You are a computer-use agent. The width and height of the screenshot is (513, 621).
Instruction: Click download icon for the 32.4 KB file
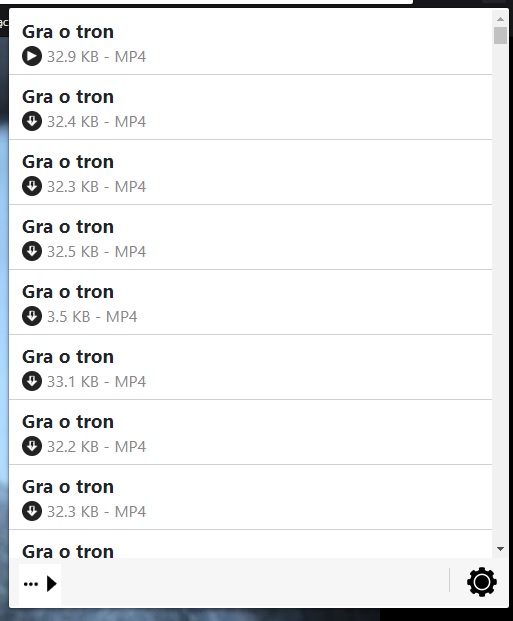[32, 121]
